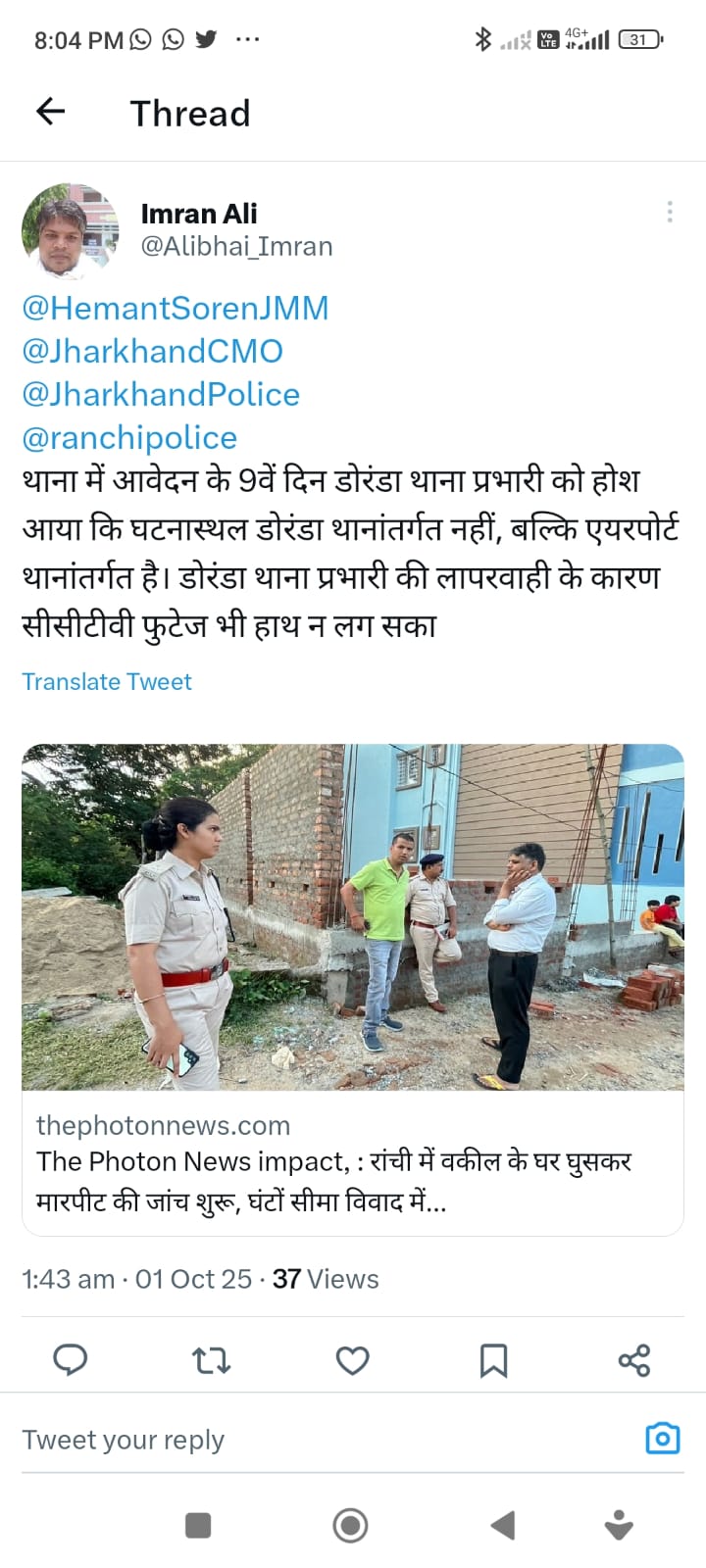Viewport: 706px width, 1568px height.
Task: Bookmark this tweet
Action: pos(493,1360)
